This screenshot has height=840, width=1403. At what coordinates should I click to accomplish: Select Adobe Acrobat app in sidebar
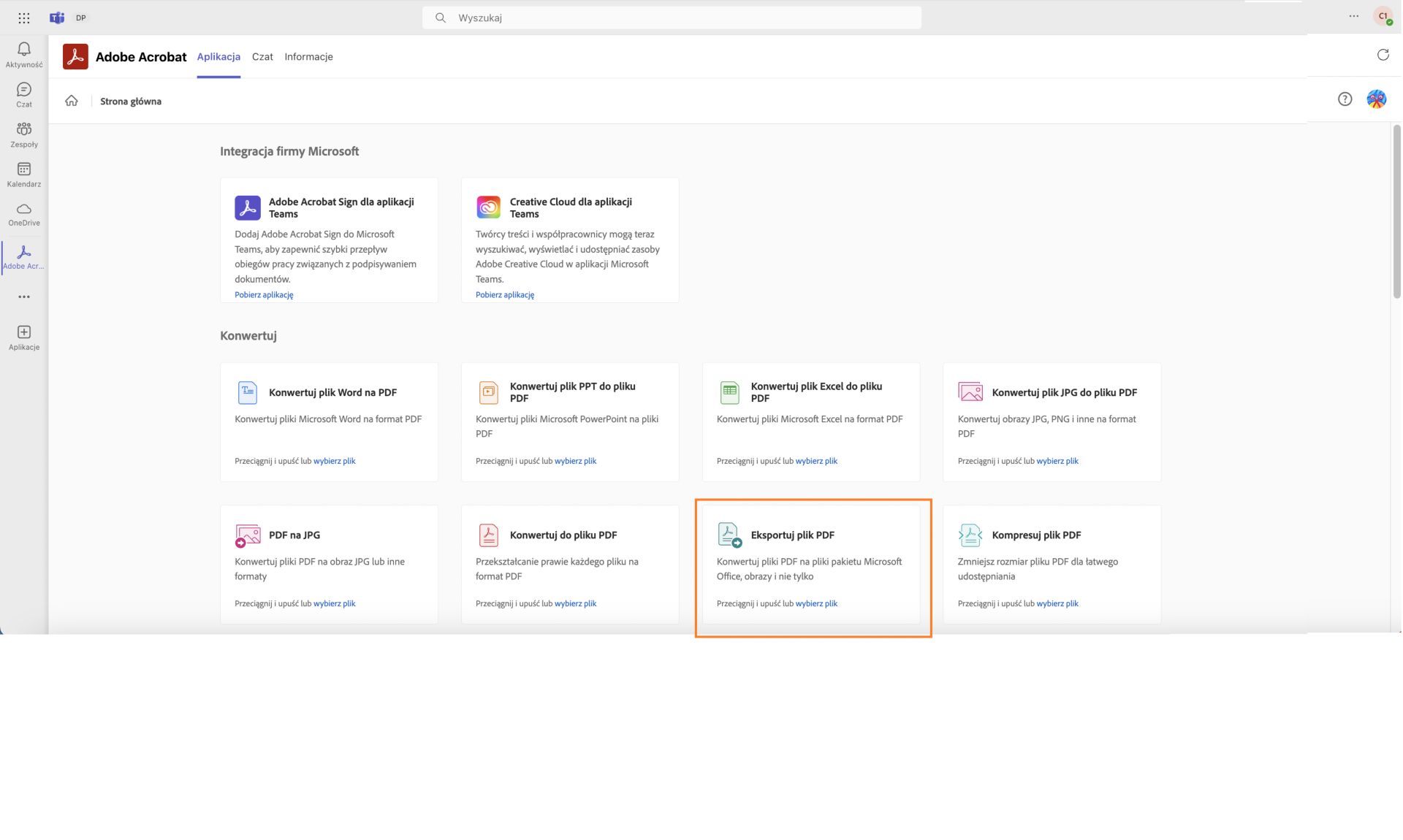pos(24,257)
